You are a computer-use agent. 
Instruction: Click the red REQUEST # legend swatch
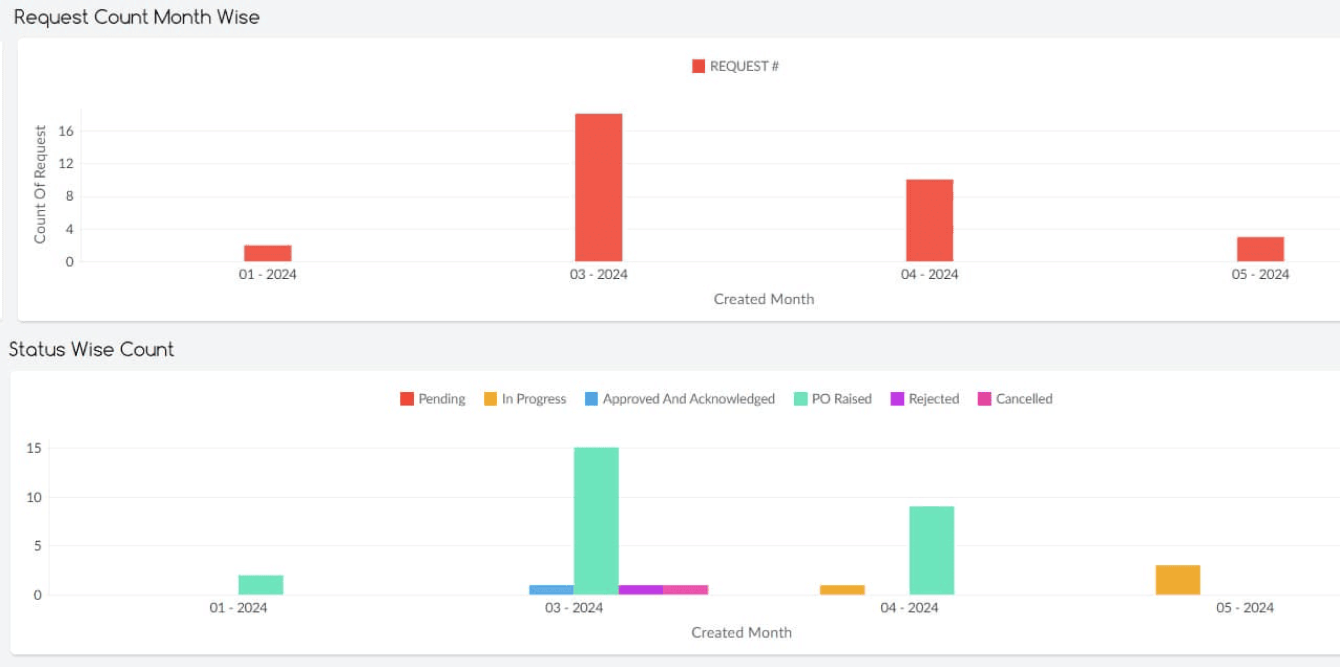pyautogui.click(x=698, y=66)
